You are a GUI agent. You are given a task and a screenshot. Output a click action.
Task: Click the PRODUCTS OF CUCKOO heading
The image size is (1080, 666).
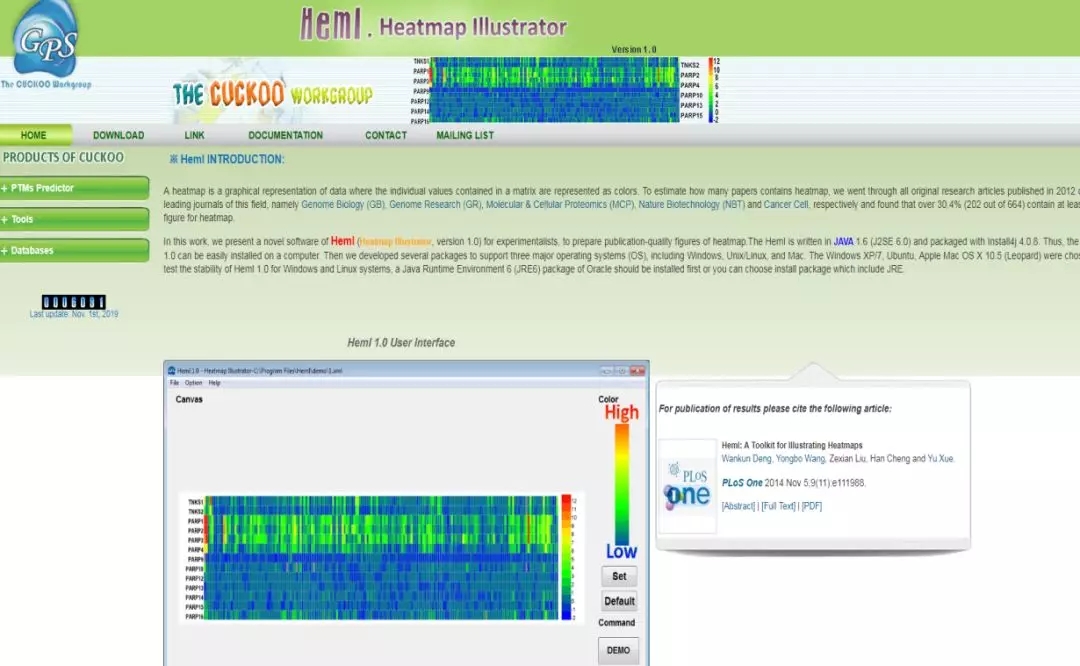[63, 157]
